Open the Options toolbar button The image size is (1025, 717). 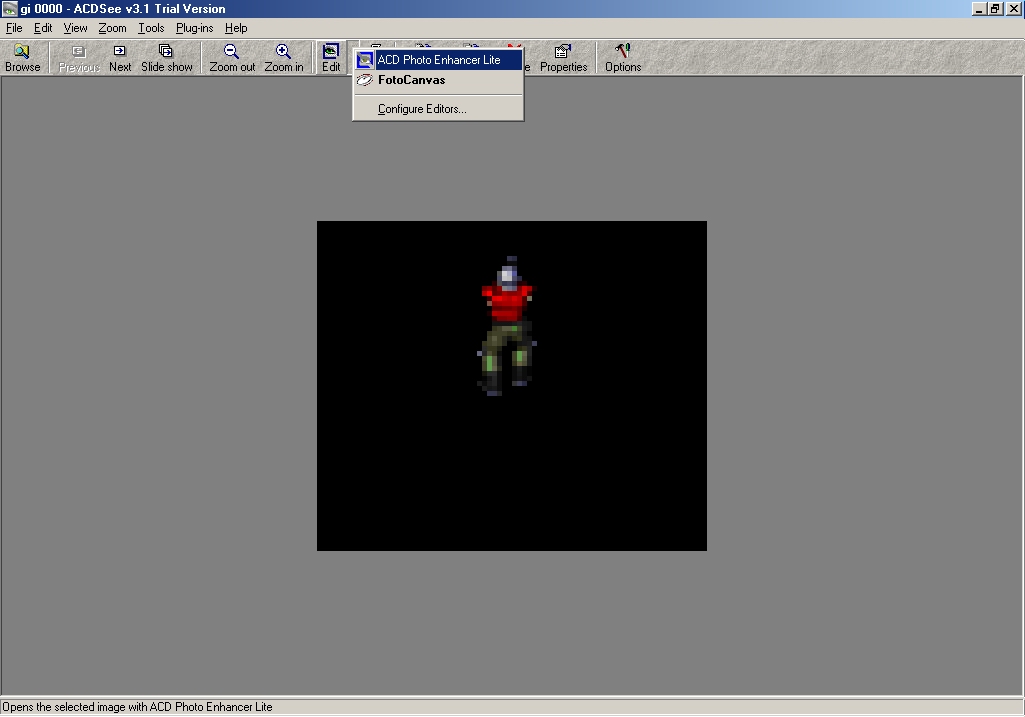623,58
